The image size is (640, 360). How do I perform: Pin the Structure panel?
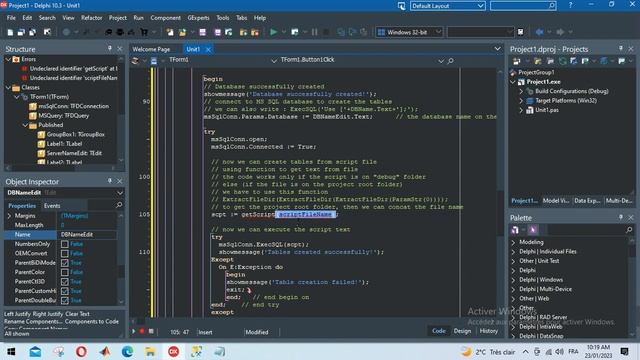[109, 49]
